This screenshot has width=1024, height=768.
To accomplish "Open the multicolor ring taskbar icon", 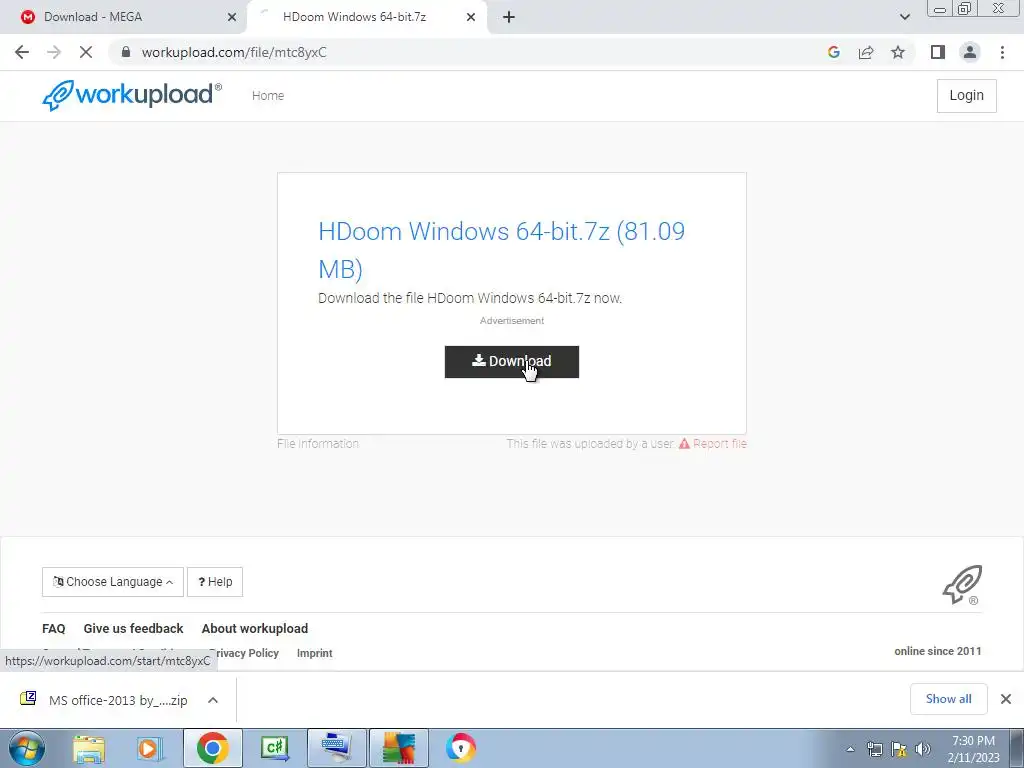I will [460, 748].
